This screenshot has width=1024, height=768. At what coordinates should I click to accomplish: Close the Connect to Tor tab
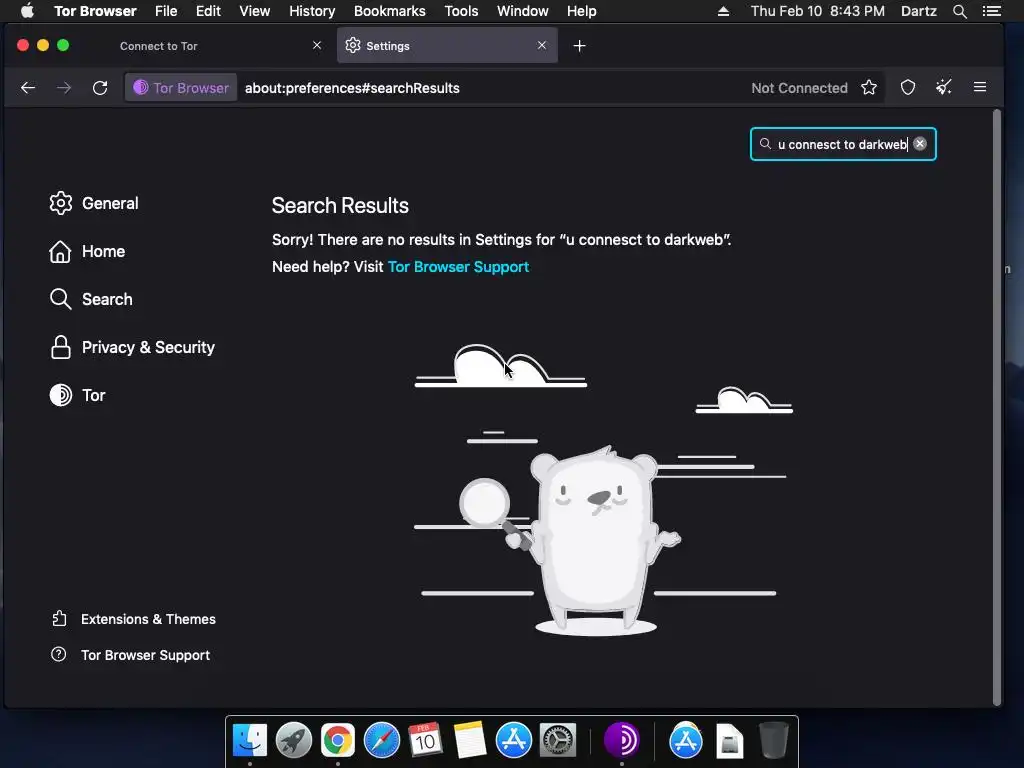[317, 45]
